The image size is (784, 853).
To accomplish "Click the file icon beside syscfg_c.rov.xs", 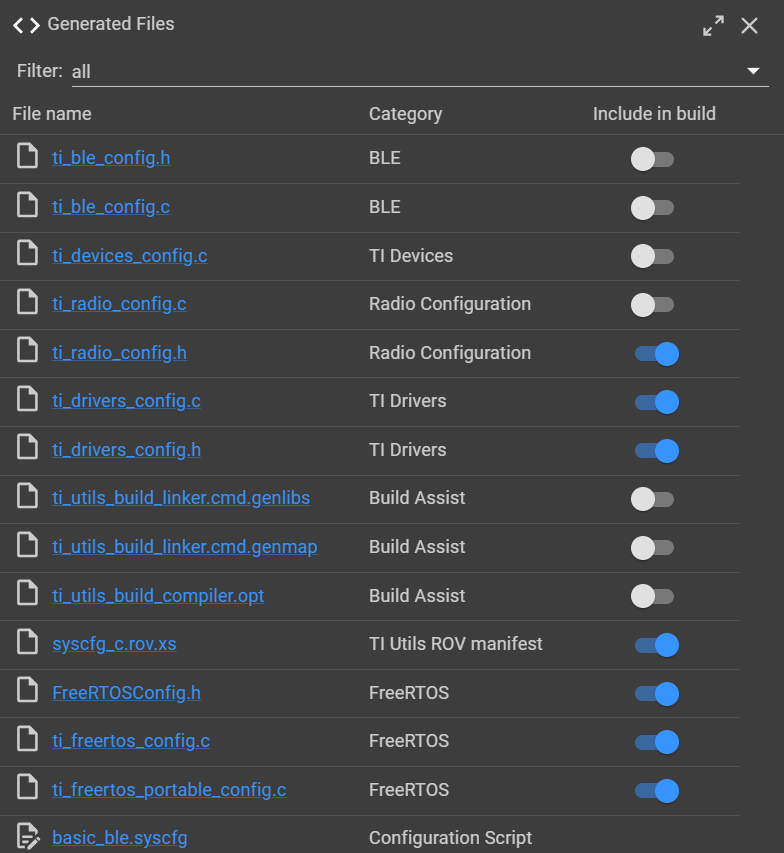I will point(27,645).
